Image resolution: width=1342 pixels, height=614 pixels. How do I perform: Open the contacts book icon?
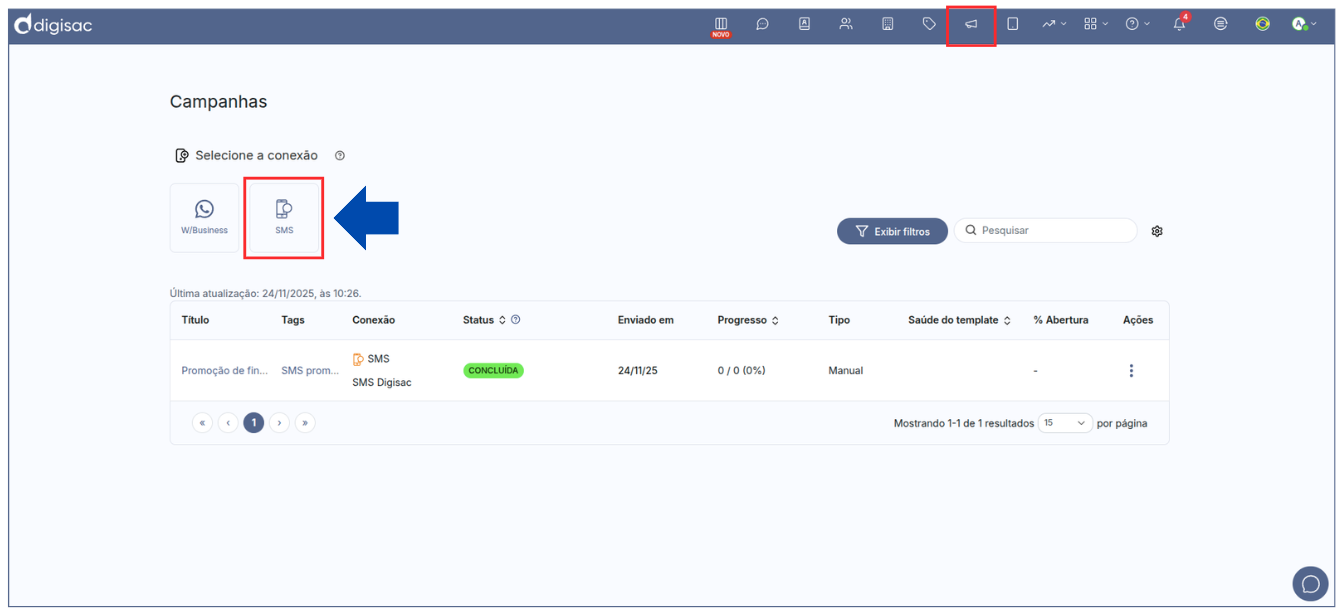[804, 24]
